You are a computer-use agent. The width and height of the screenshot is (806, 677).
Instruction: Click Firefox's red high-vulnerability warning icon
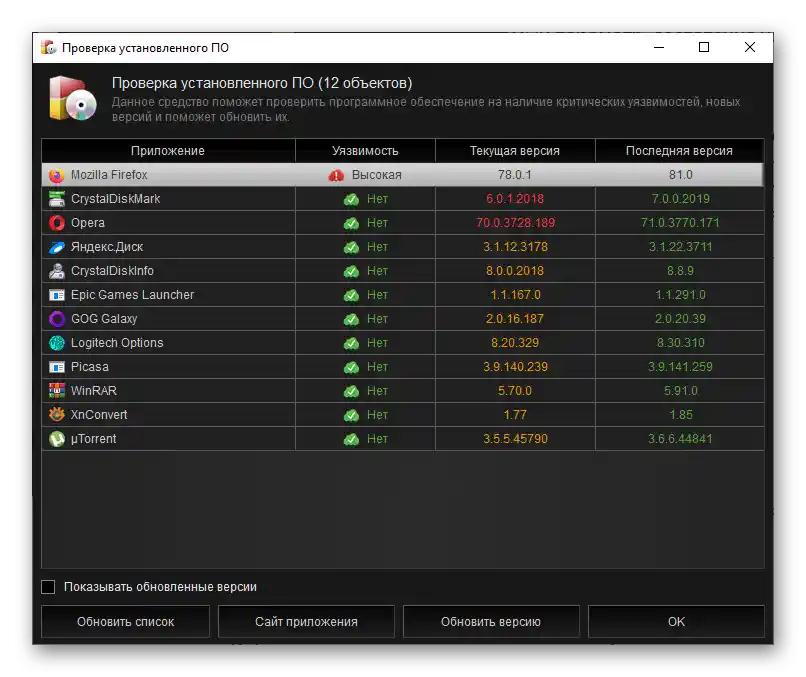[336, 175]
